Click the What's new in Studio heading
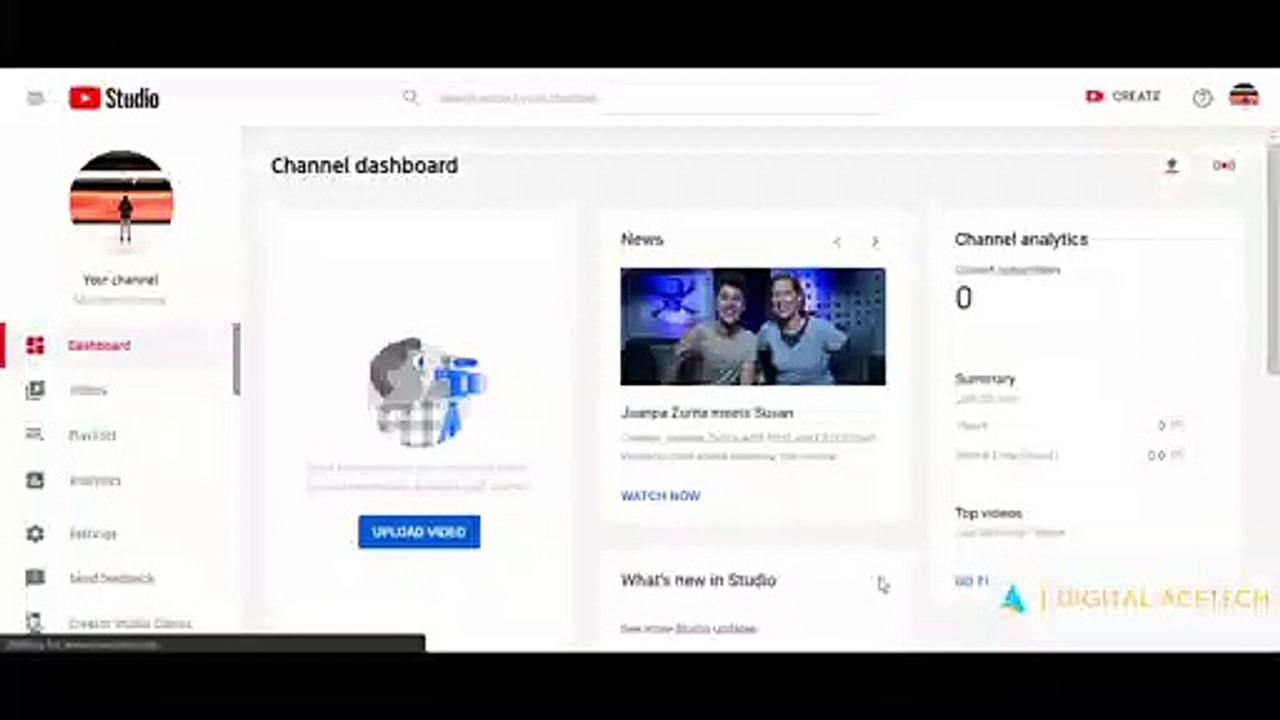This screenshot has height=720, width=1280. [x=698, y=580]
